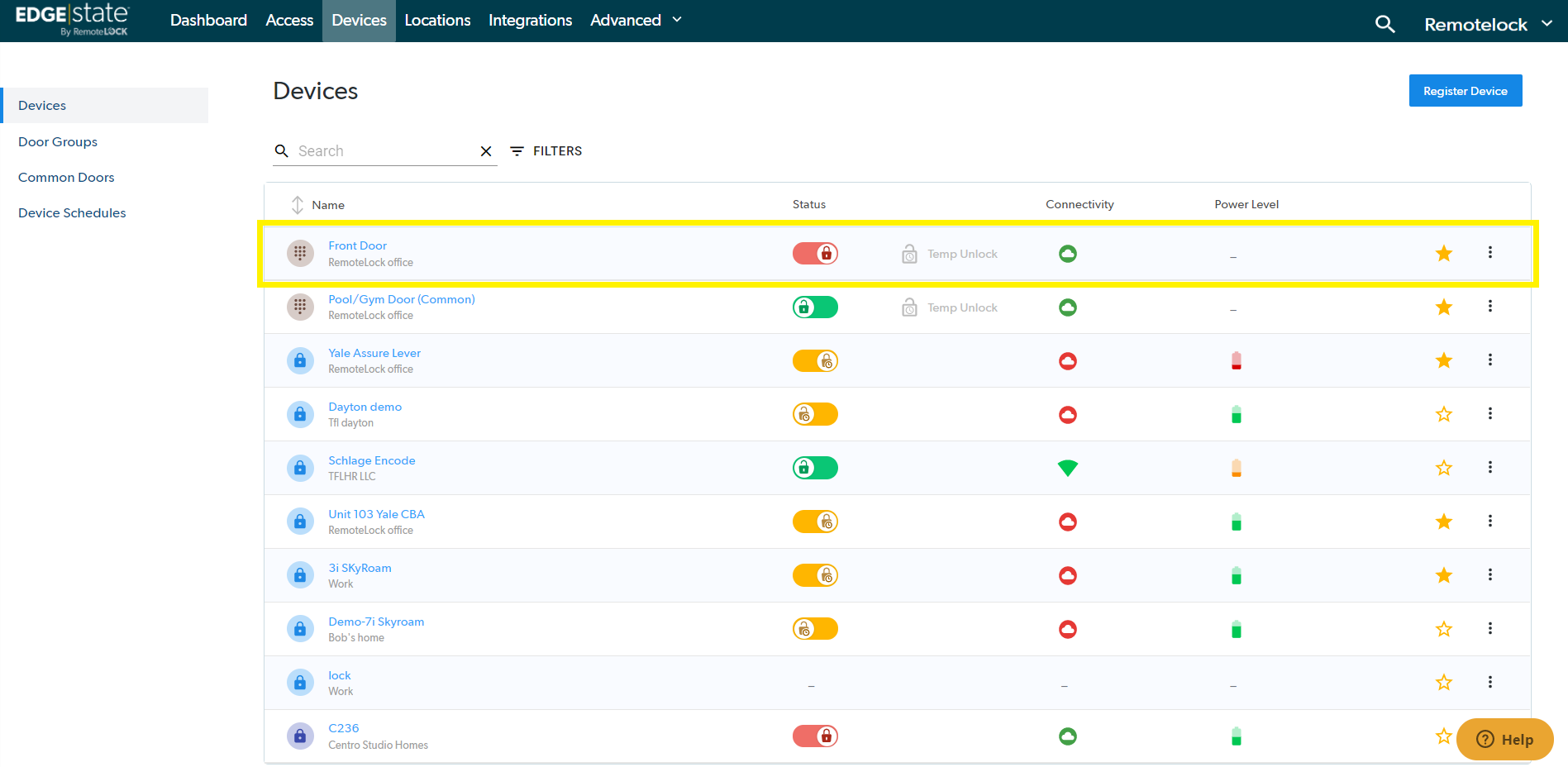
Task: Open kebab menu for Schlage Encode row
Action: (x=1489, y=468)
